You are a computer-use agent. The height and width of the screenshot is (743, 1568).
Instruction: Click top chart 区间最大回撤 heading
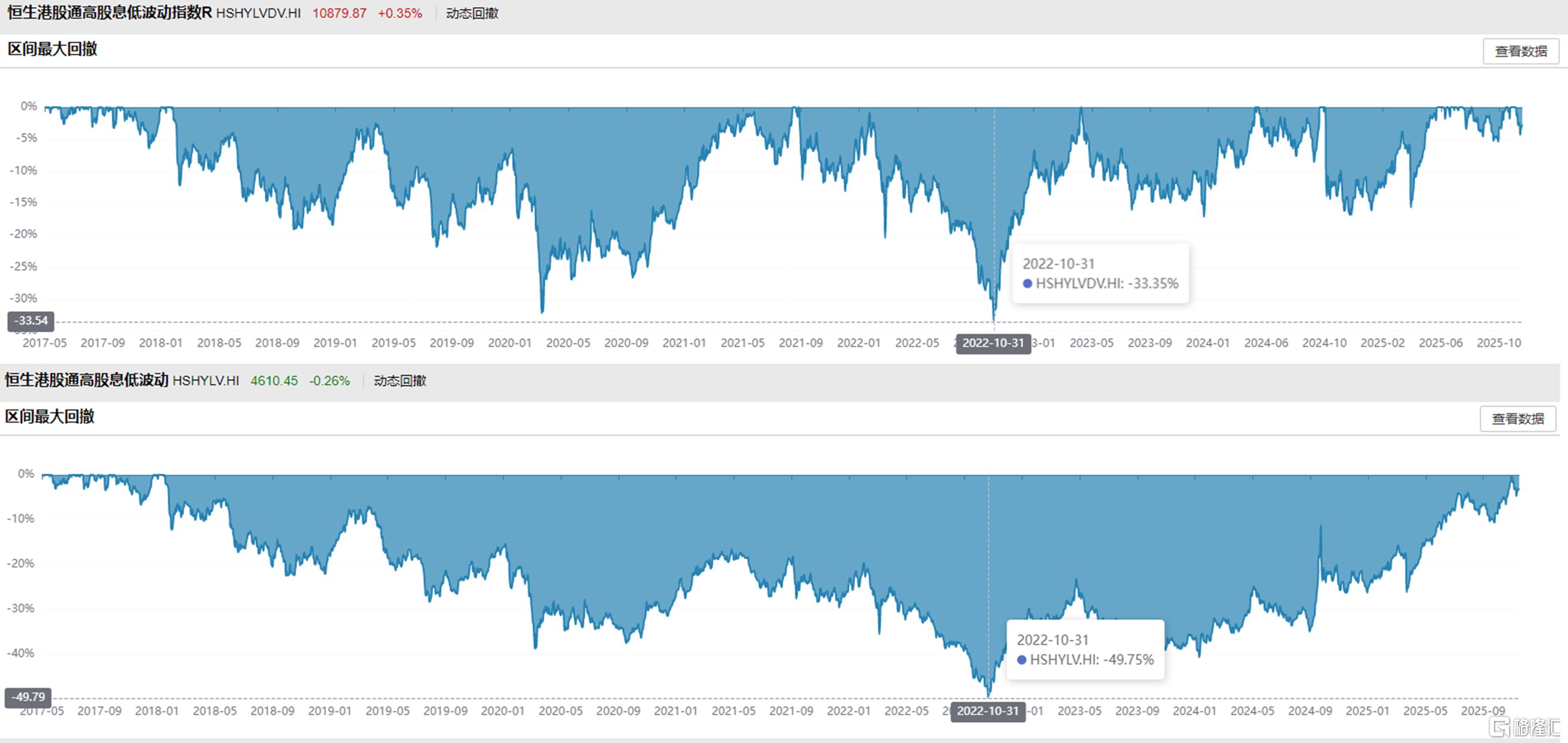pos(53,50)
